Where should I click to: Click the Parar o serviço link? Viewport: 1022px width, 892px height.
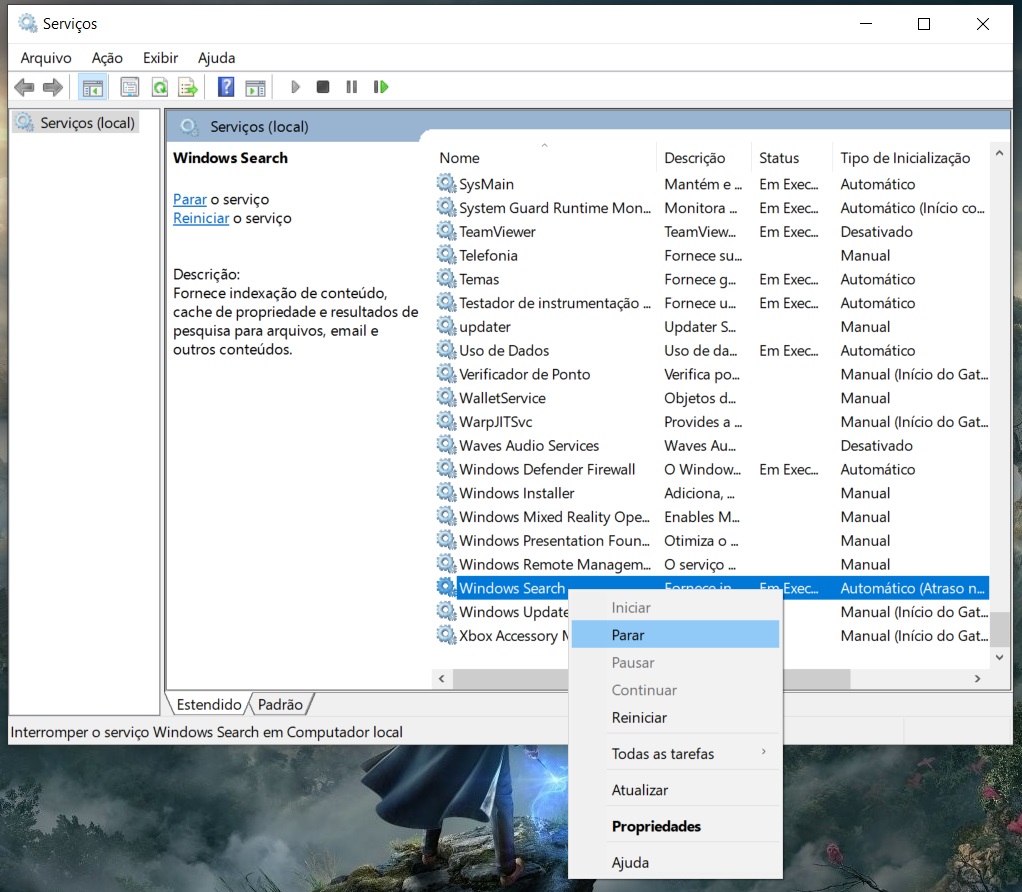(190, 199)
